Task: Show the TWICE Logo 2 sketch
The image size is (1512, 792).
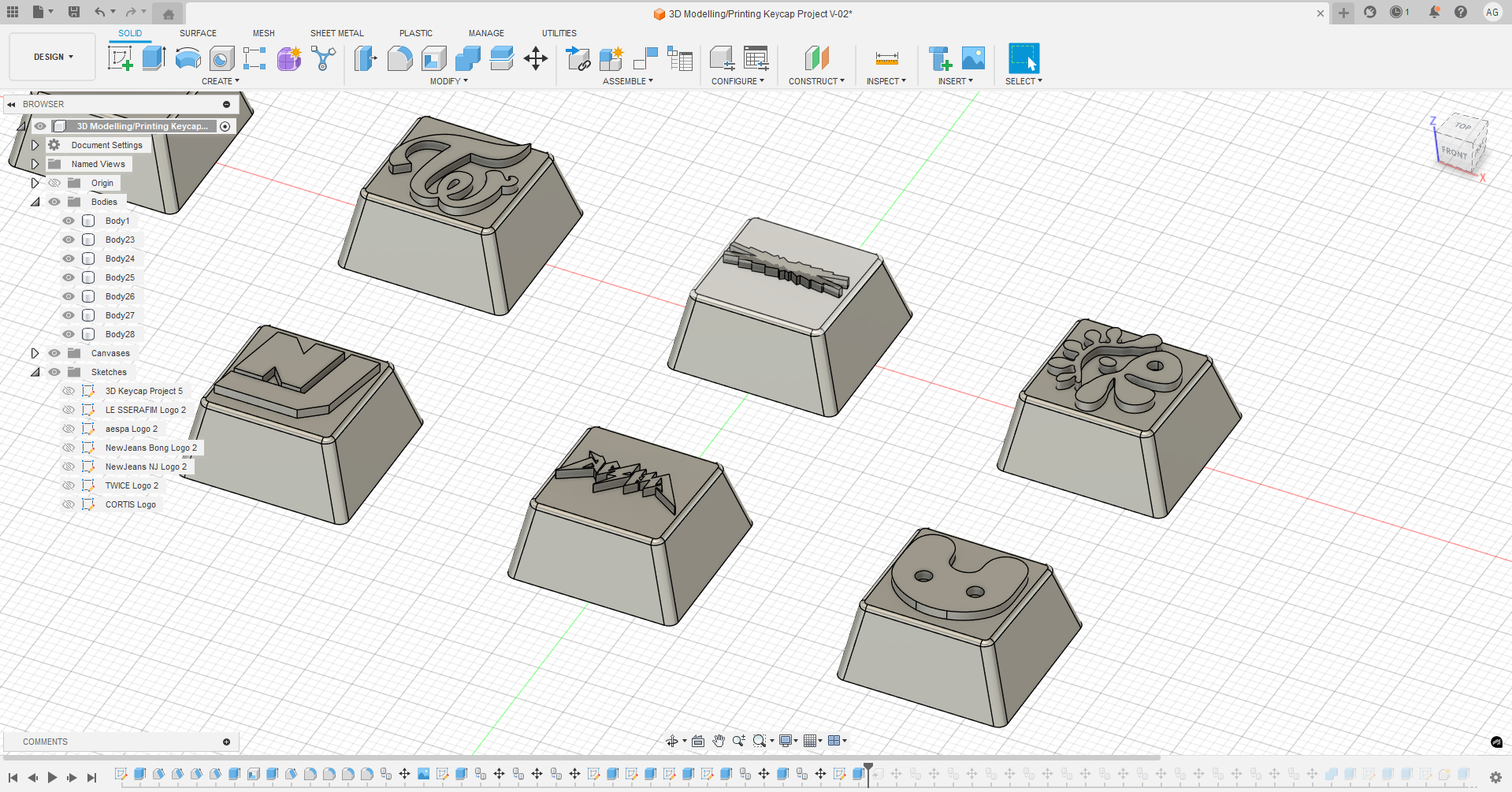Action: [x=69, y=485]
